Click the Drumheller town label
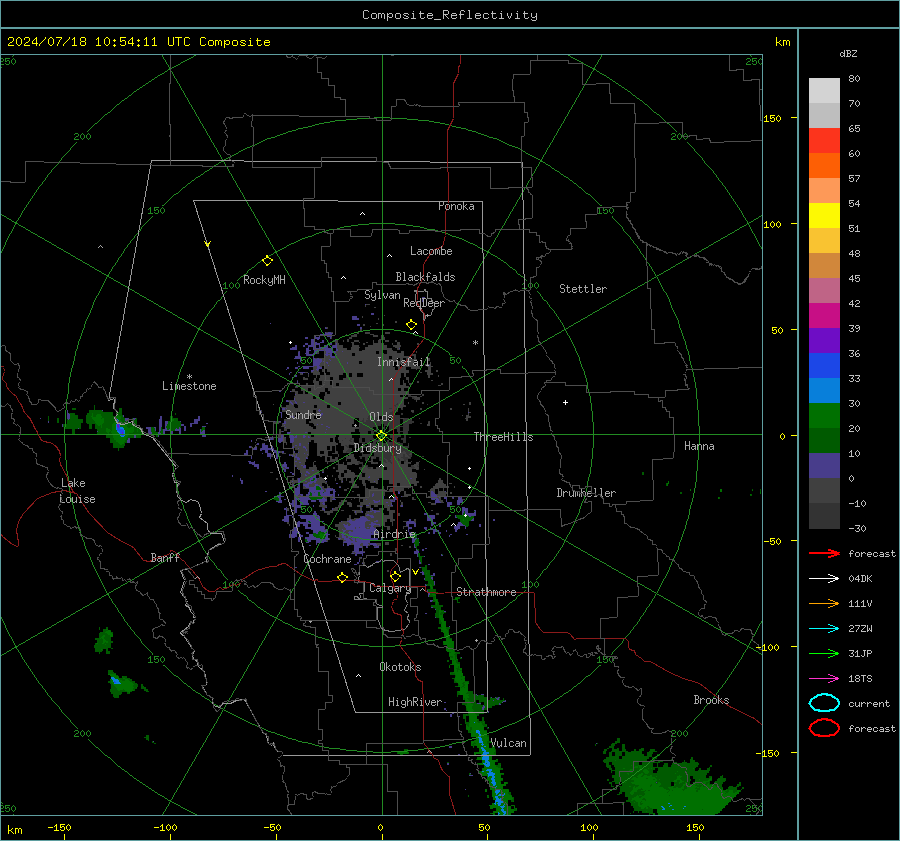900x841 pixels. 586,493
